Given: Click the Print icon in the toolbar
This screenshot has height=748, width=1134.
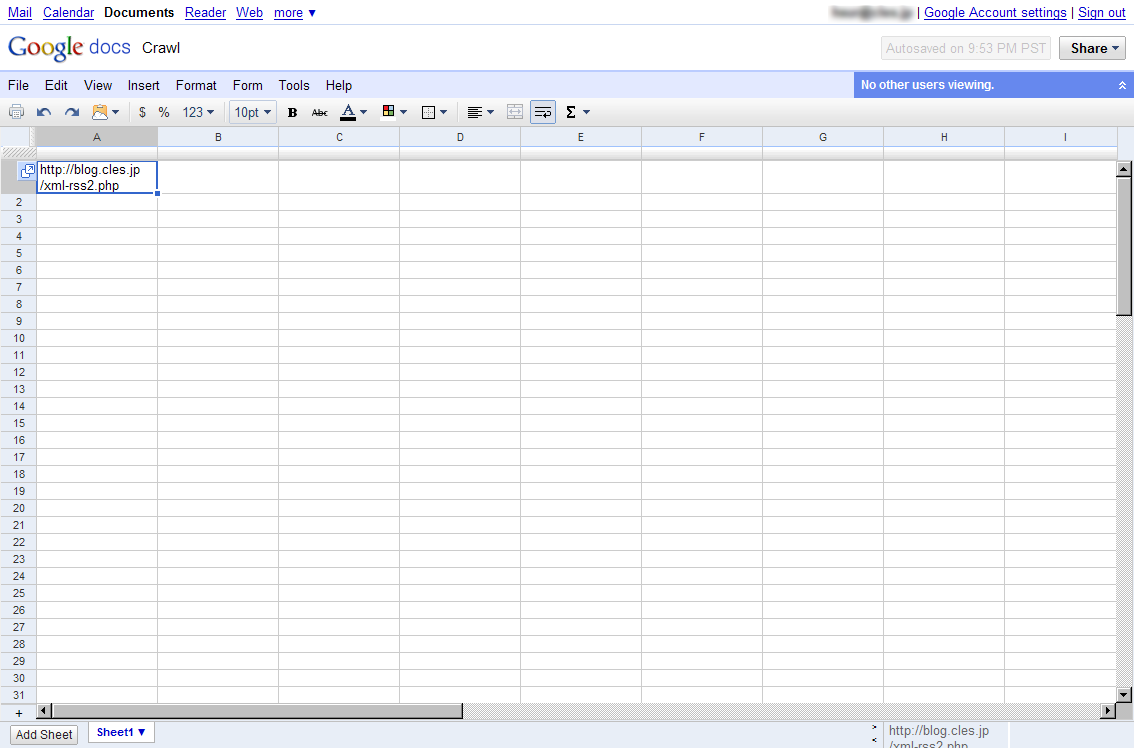Looking at the screenshot, I should (x=16, y=112).
